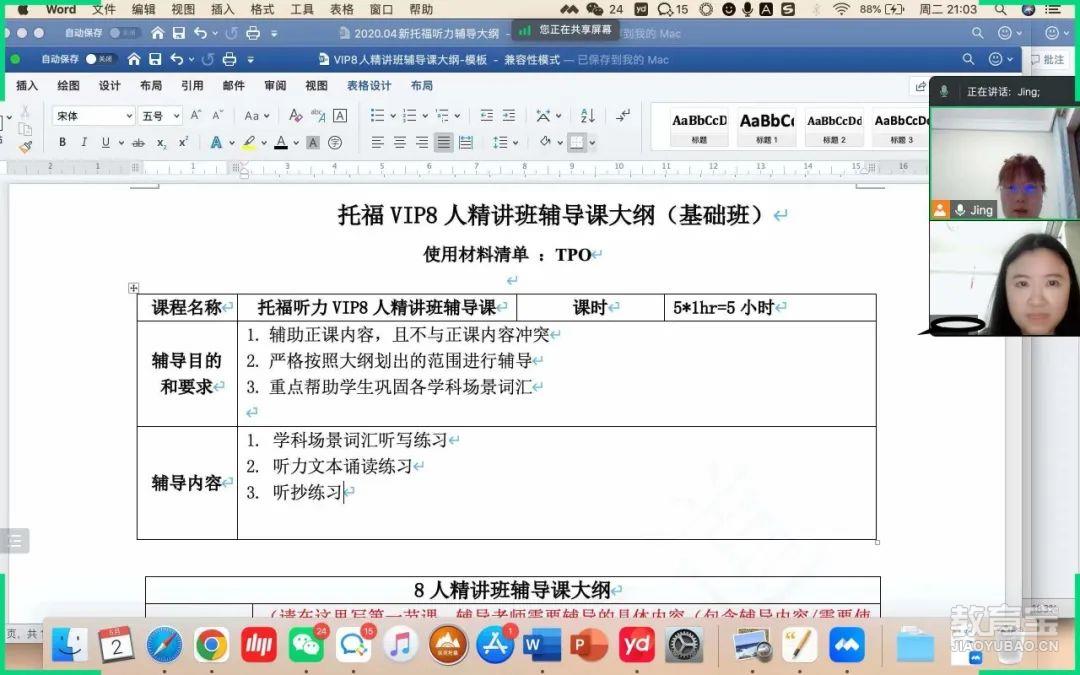The image size is (1080, 675).
Task: Increase the paragraph indent
Action: click(509, 116)
